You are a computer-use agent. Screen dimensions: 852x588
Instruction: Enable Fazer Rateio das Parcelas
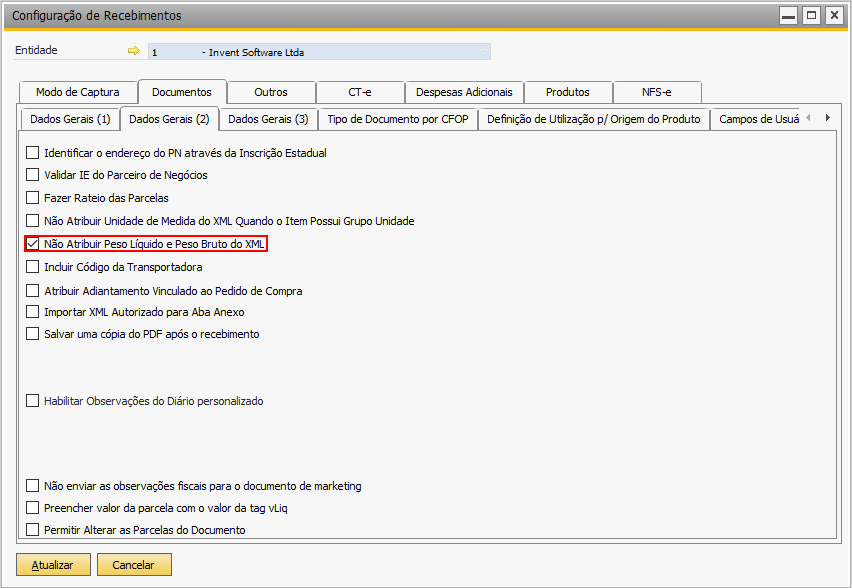33,197
